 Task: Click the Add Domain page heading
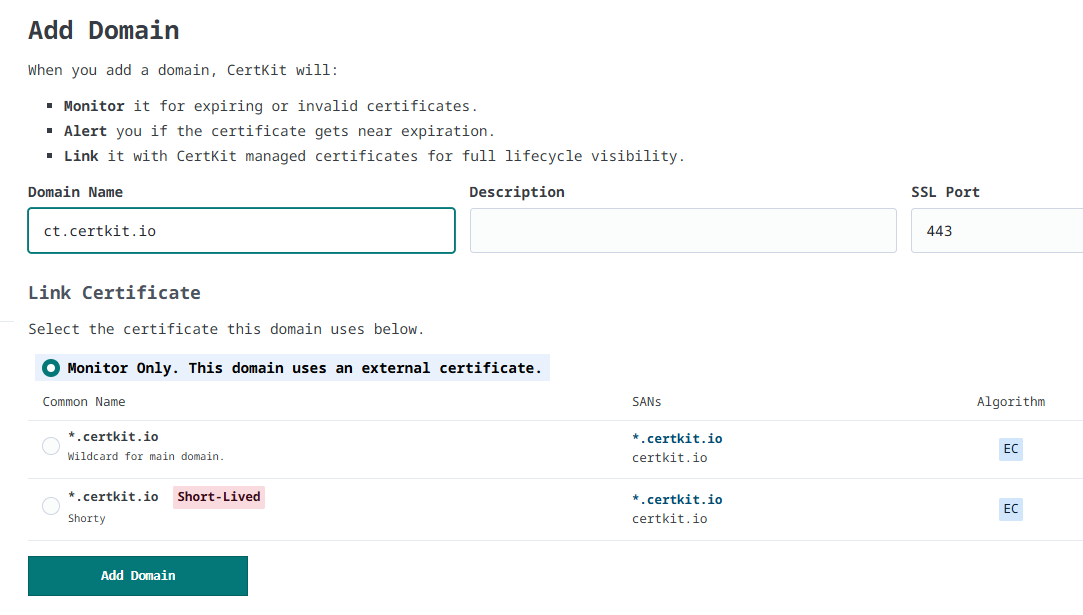[x=104, y=31]
